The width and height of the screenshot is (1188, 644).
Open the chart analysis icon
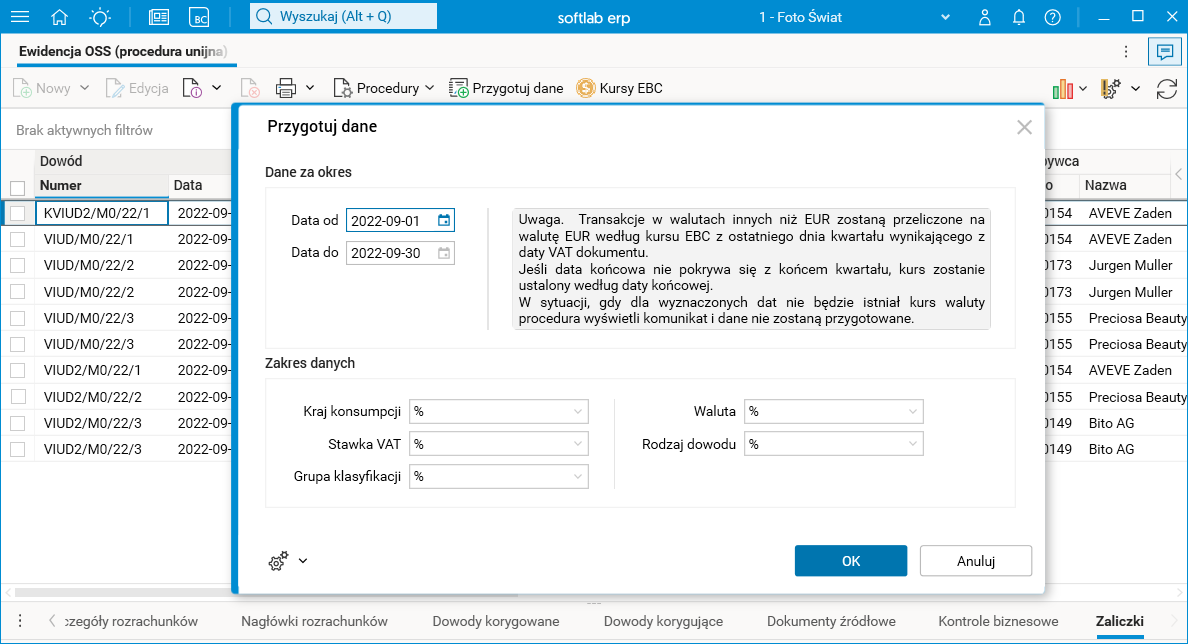(x=1062, y=89)
